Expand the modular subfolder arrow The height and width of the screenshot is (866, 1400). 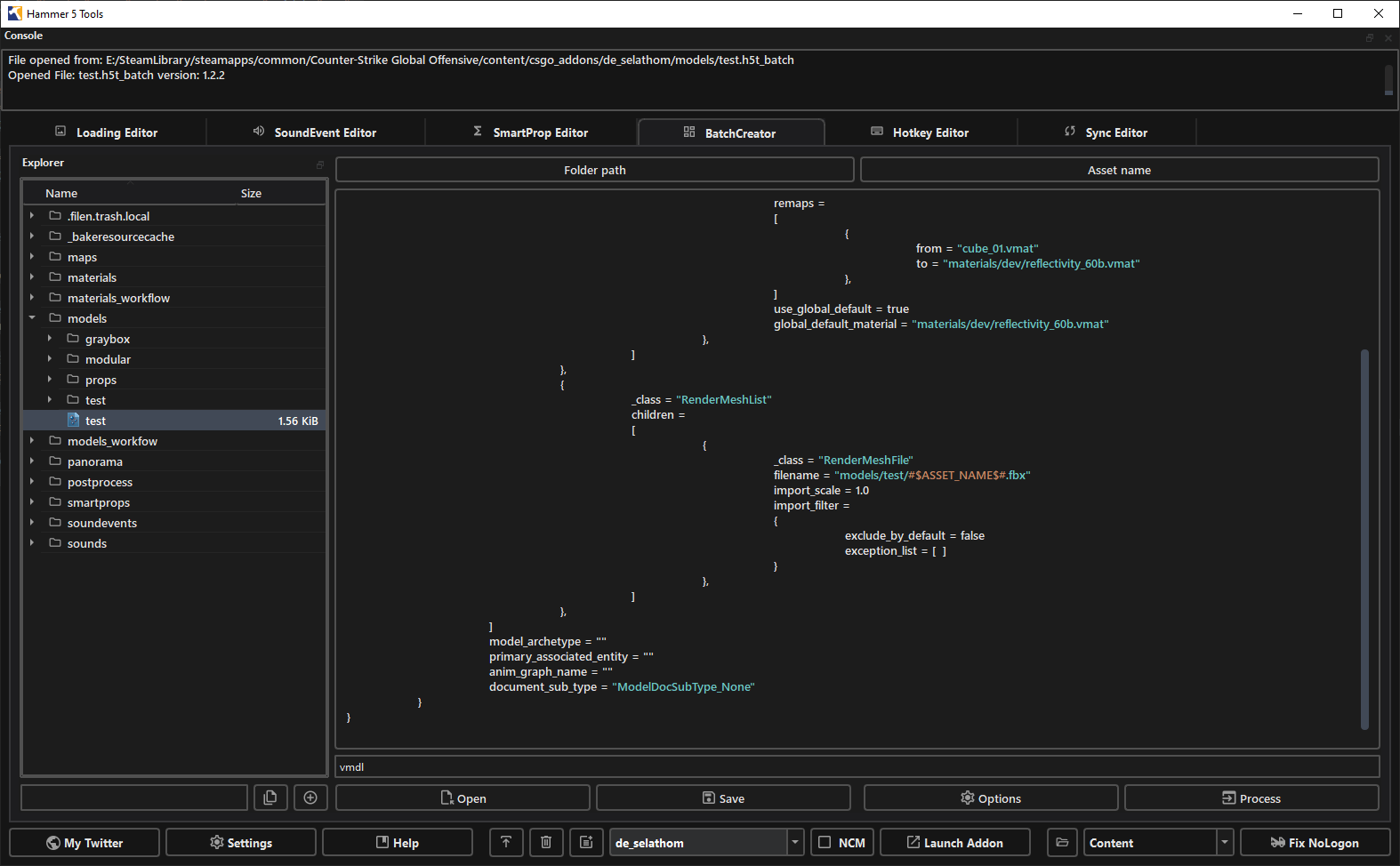pyautogui.click(x=50, y=358)
